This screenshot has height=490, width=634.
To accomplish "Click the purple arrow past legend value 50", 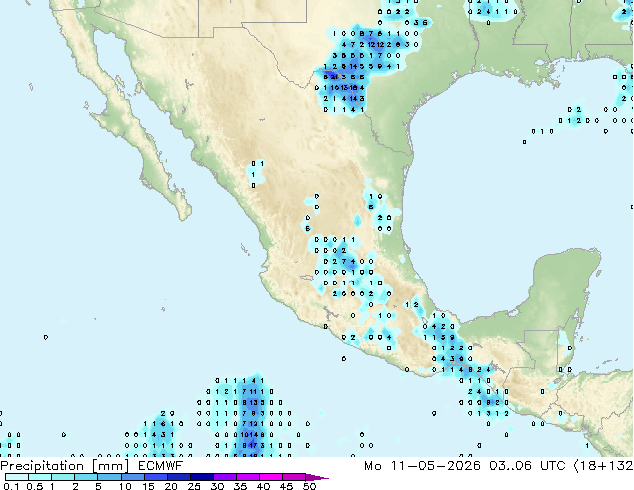I will [317, 477].
